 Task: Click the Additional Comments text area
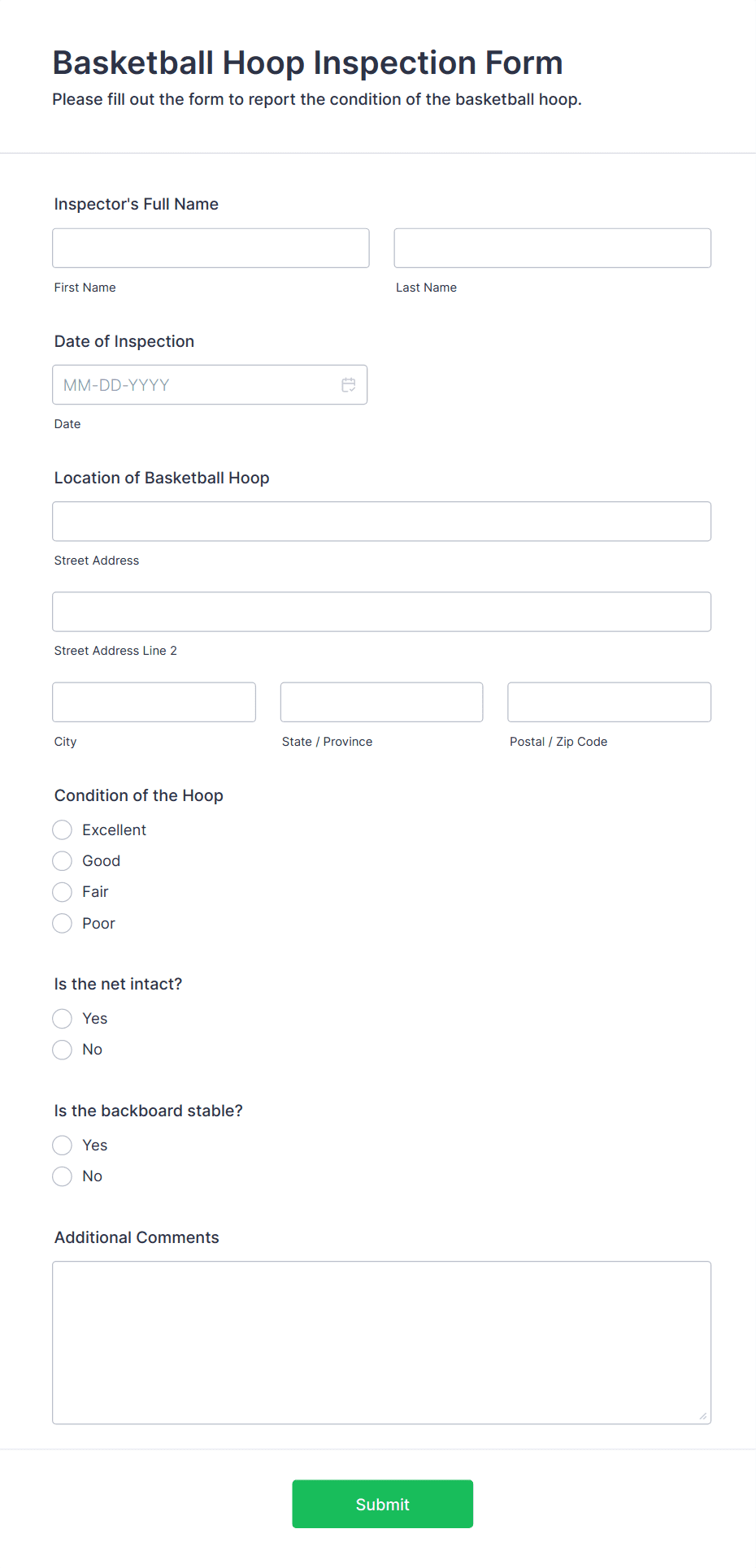382,1343
